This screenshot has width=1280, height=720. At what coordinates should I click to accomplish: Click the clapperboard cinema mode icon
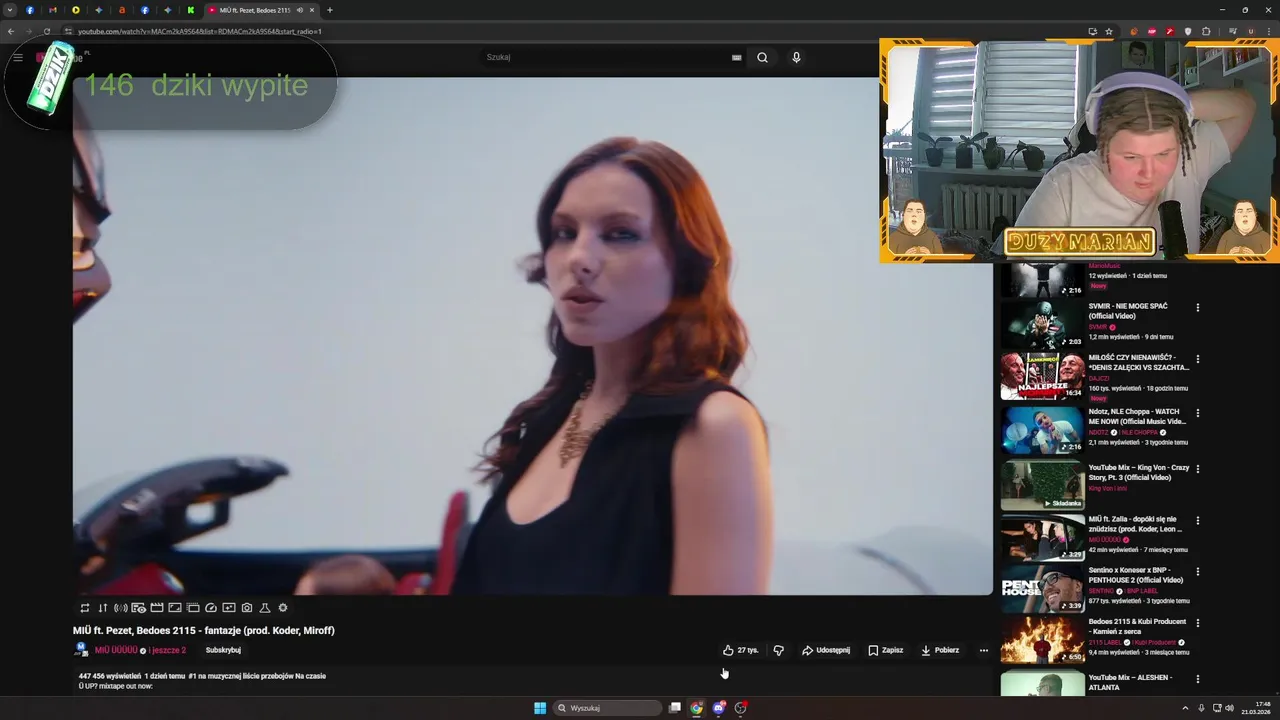pyautogui.click(x=157, y=608)
